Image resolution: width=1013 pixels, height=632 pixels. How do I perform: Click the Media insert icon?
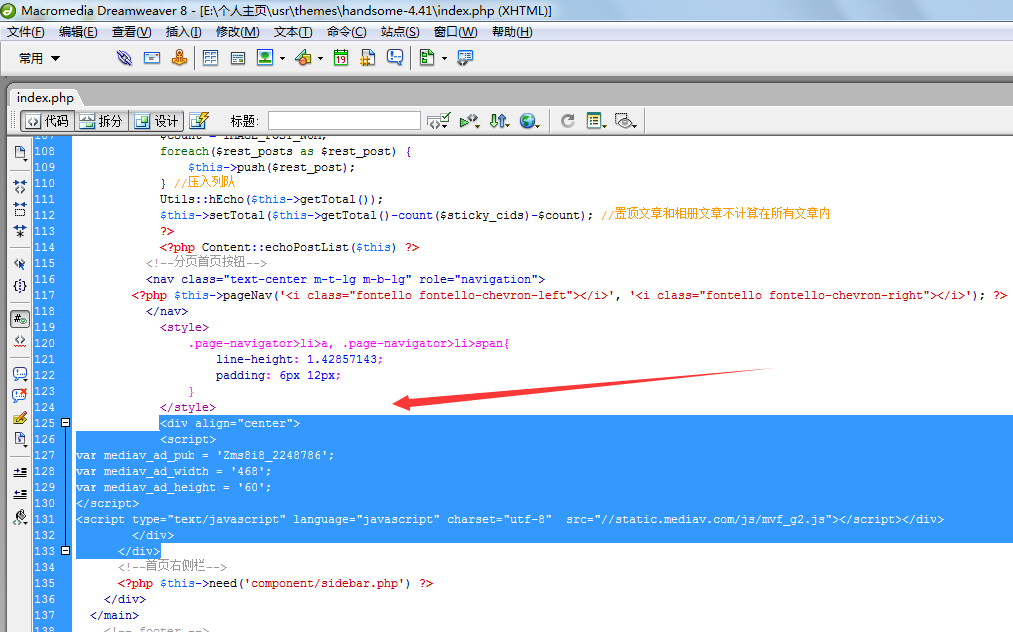(303, 58)
